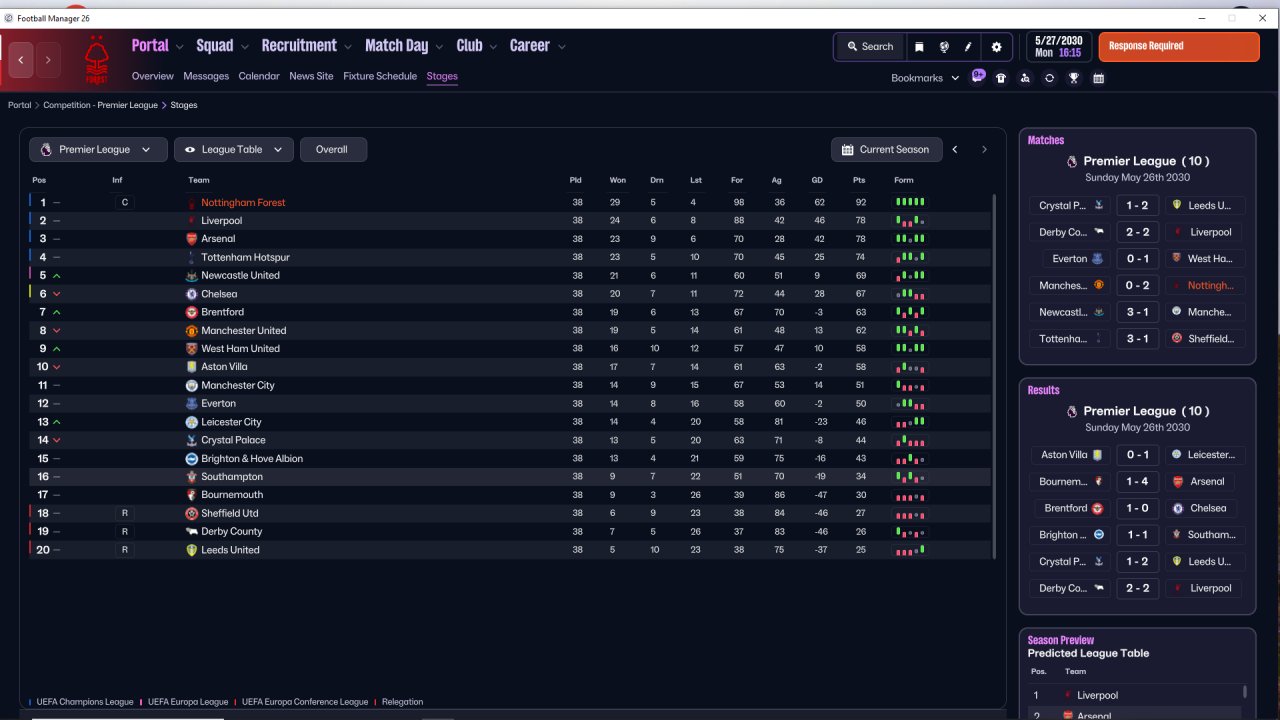Go forward with the right arrow button
This screenshot has height=720, width=1280.
click(48, 60)
